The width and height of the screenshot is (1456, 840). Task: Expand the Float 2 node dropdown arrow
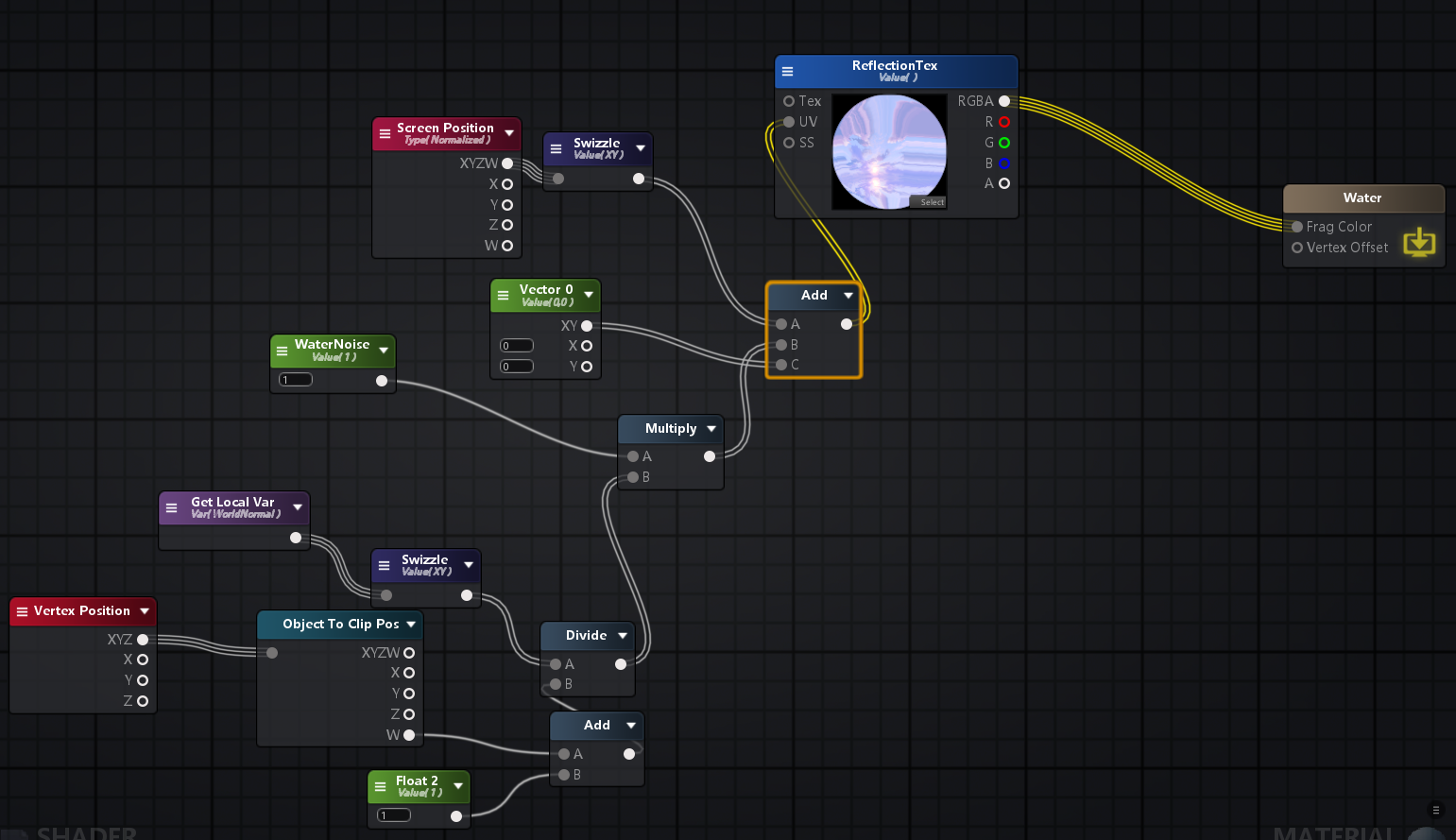[x=458, y=786]
